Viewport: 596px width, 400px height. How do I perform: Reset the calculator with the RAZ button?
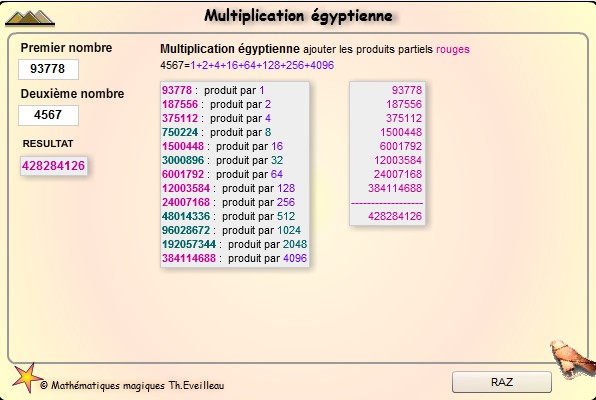[502, 382]
